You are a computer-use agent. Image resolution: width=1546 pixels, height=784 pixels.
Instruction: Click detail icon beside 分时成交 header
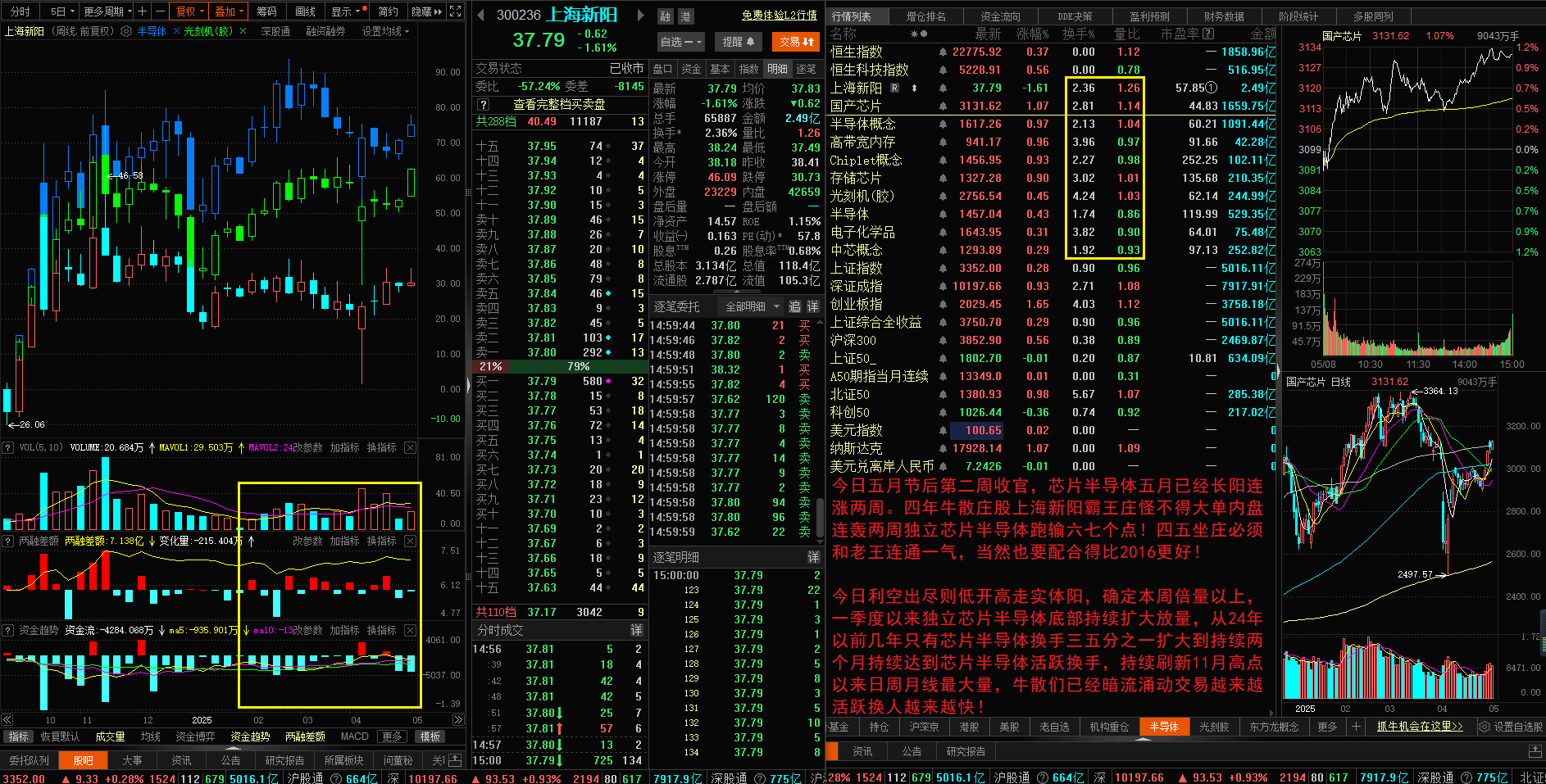pyautogui.click(x=636, y=630)
